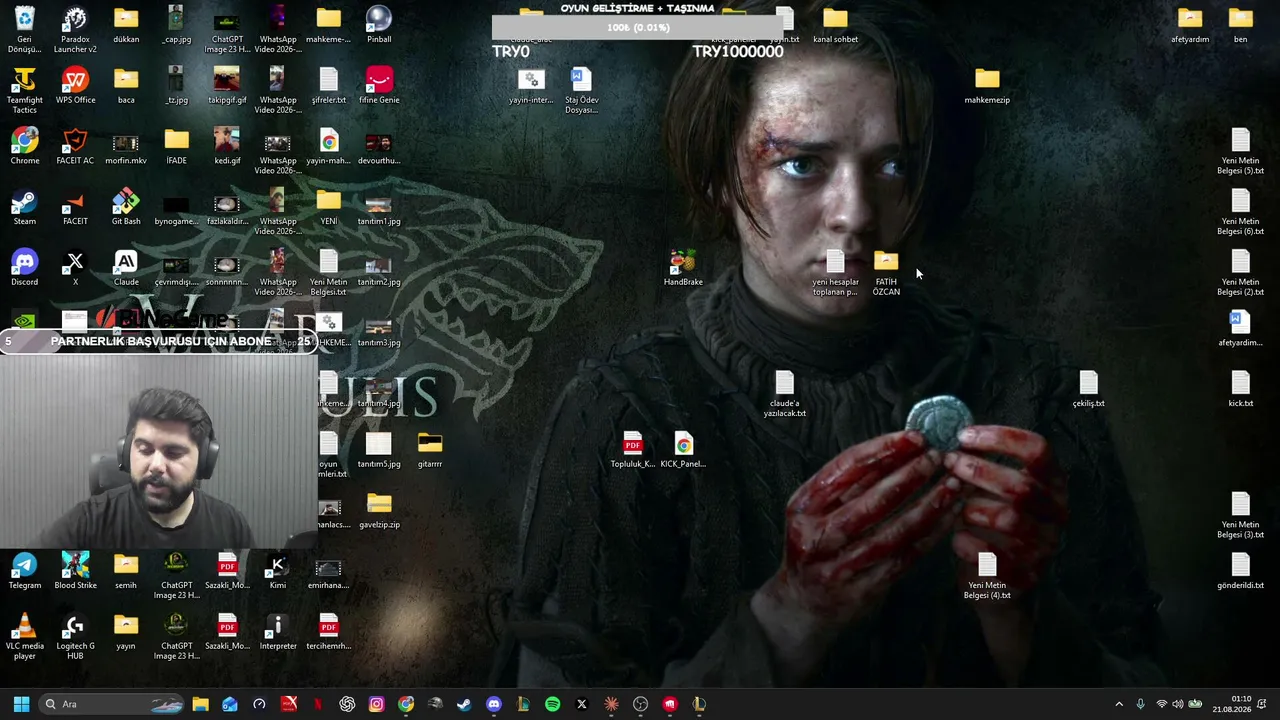Open the Windows Start menu
This screenshot has height=720, width=1280.
point(21,704)
